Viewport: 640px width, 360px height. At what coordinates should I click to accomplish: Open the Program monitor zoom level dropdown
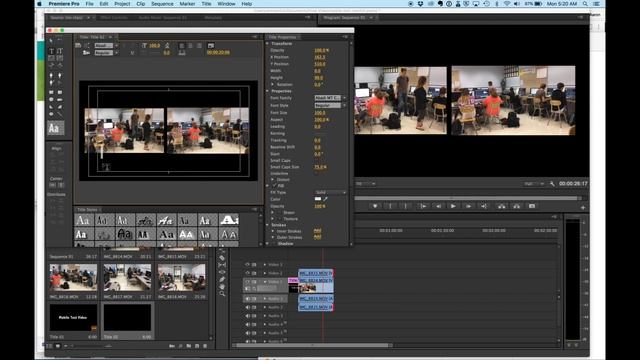point(366,184)
